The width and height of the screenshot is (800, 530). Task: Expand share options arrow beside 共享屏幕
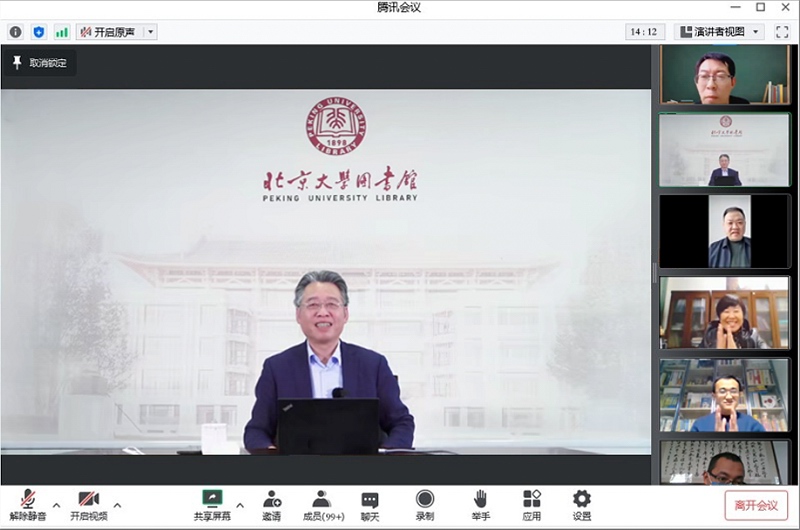click(240, 505)
